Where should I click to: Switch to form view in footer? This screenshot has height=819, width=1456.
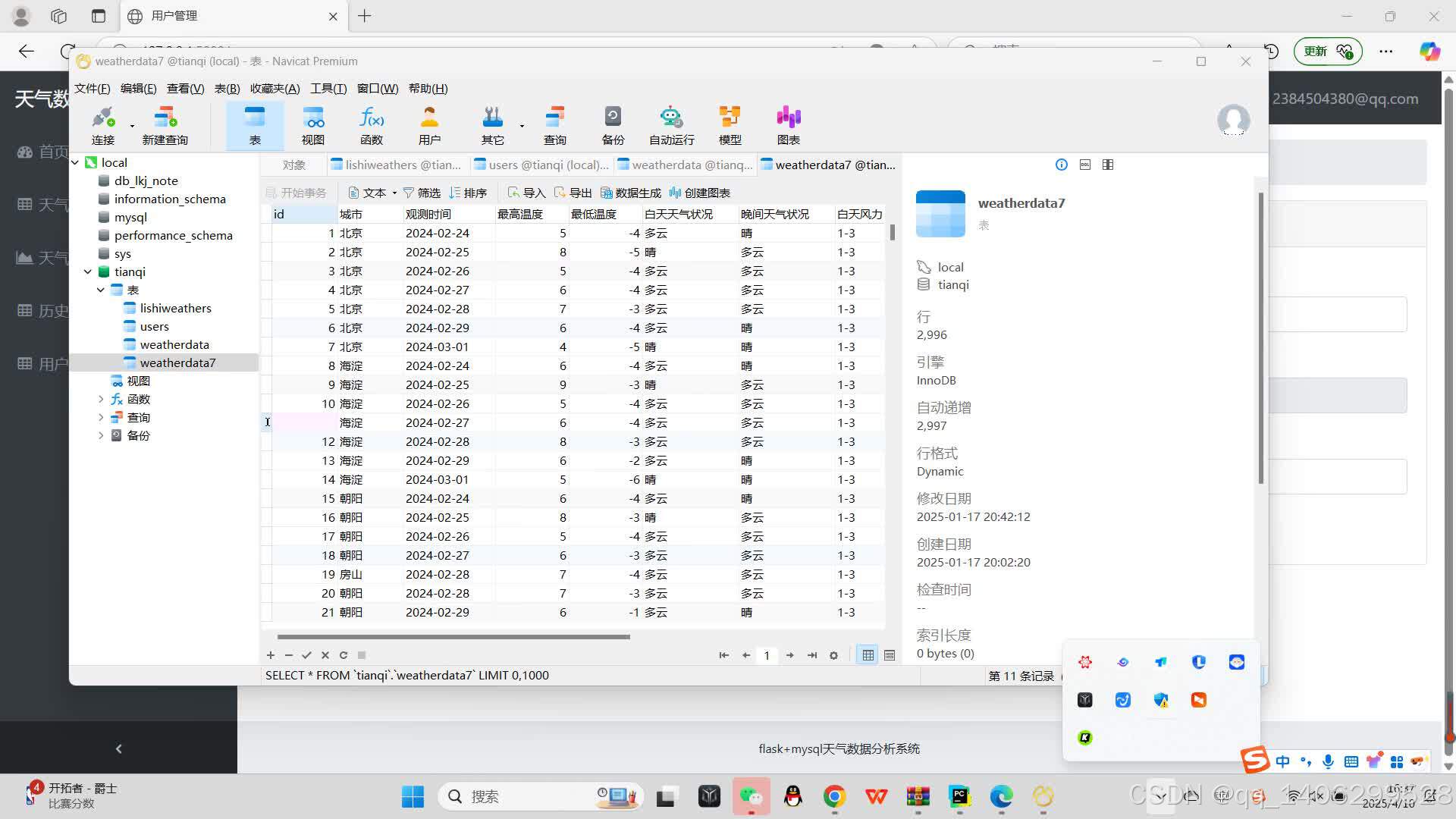(x=890, y=655)
